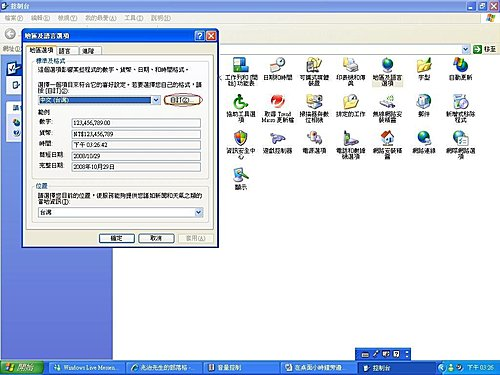Open the Trend Micro update icon
This screenshot has height=375, width=500.
[277, 108]
